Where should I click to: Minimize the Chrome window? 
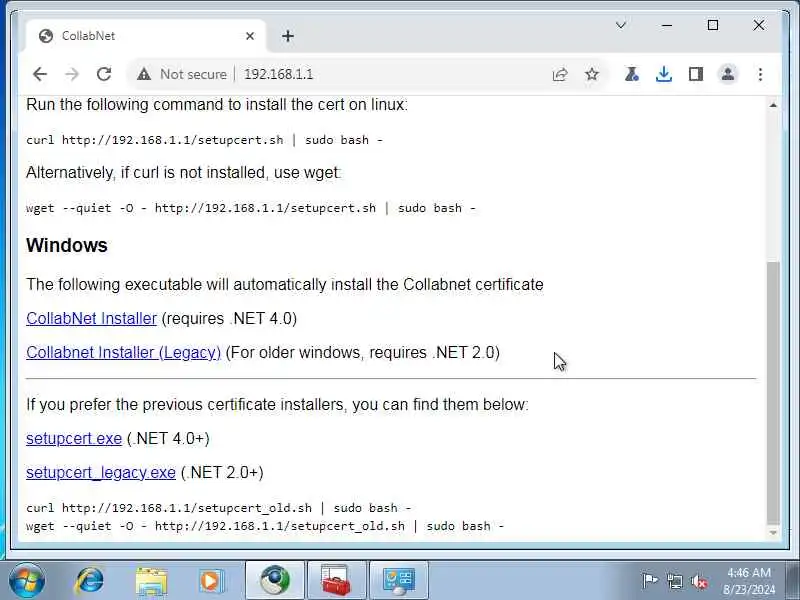(x=667, y=25)
